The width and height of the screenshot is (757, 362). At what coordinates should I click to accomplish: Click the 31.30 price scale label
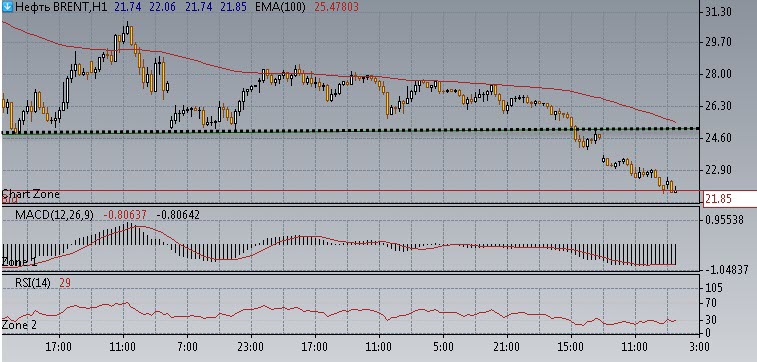click(718, 12)
